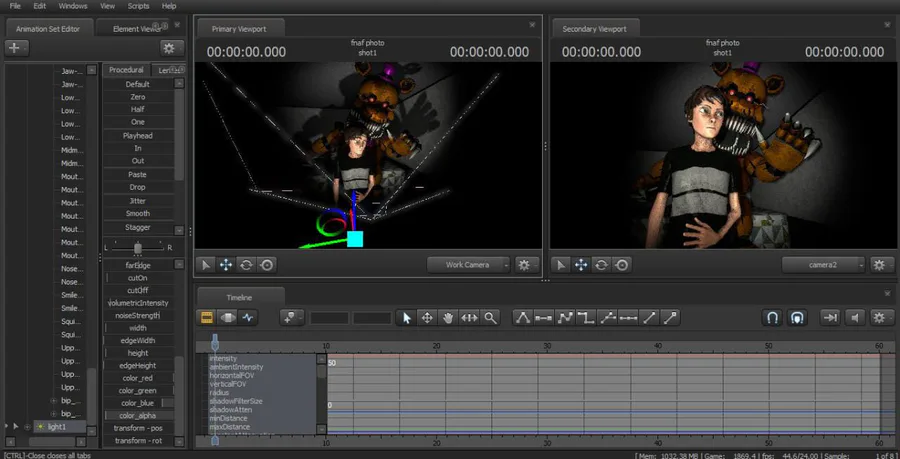
Task: Toggle the filled magnet snap-to-frame button
Action: (797, 317)
